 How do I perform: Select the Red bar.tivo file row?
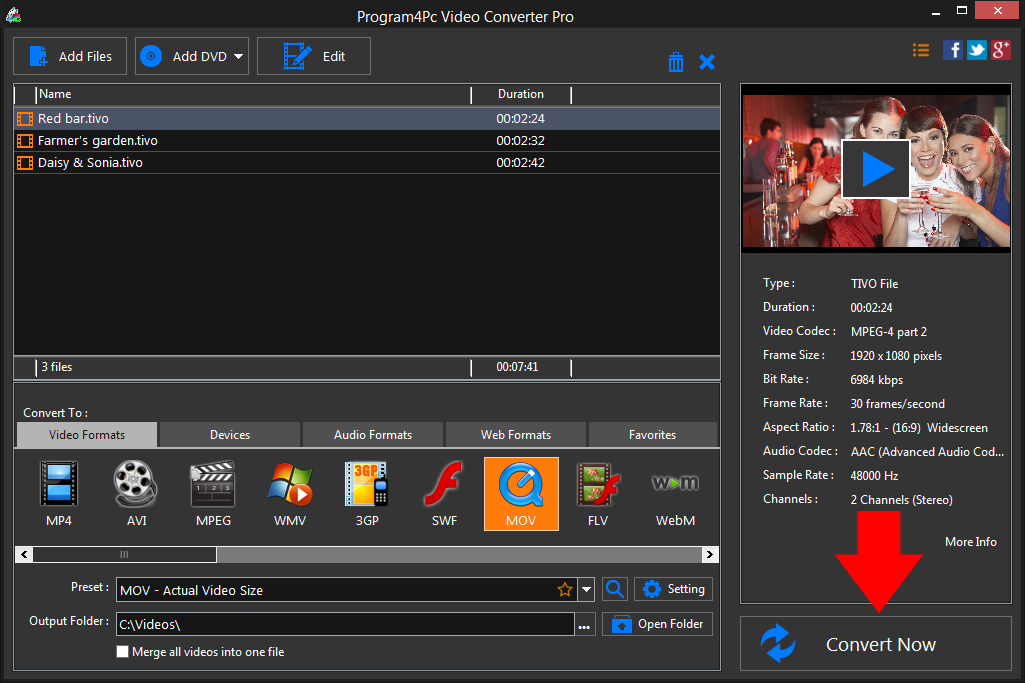point(367,118)
